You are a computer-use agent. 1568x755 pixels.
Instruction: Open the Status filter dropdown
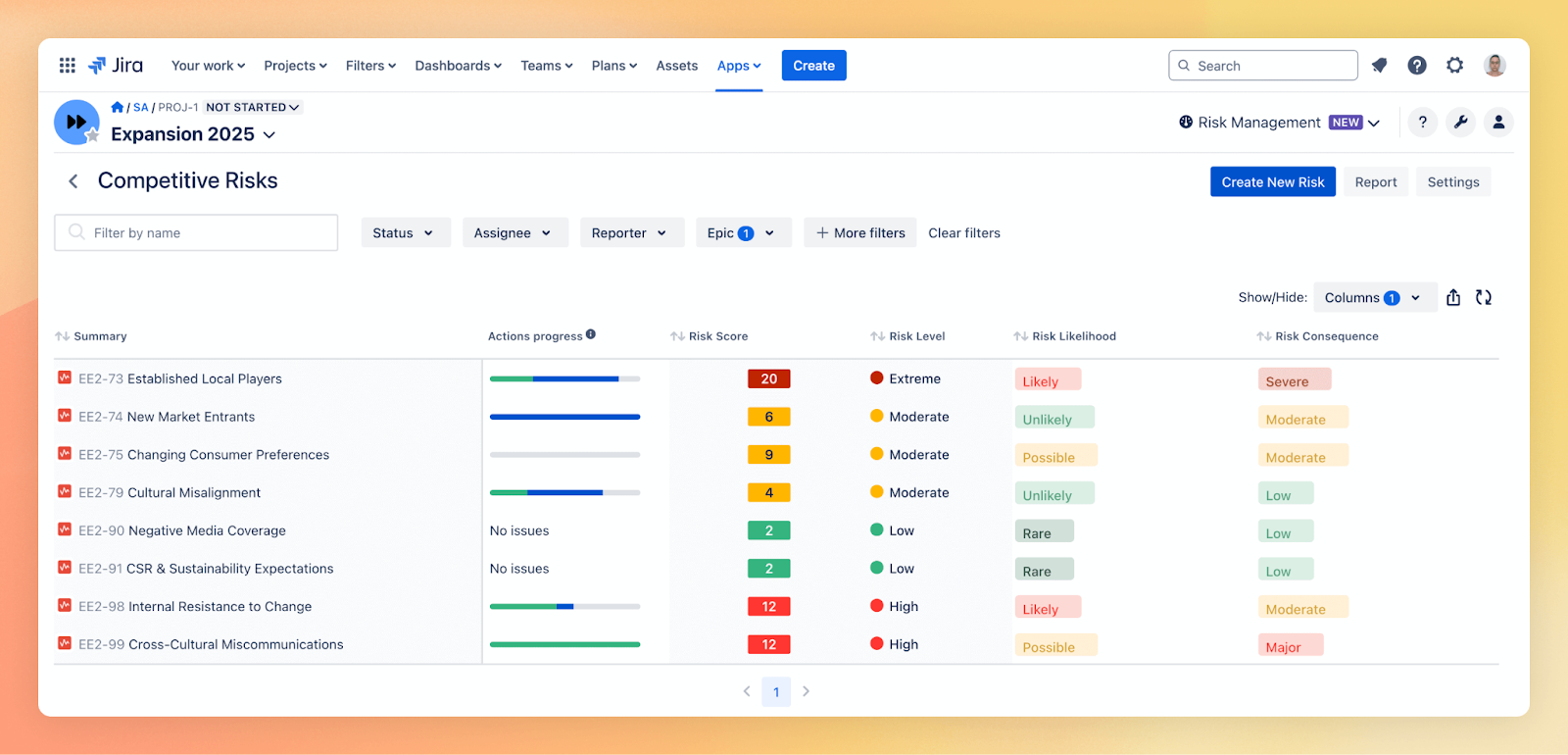click(406, 232)
